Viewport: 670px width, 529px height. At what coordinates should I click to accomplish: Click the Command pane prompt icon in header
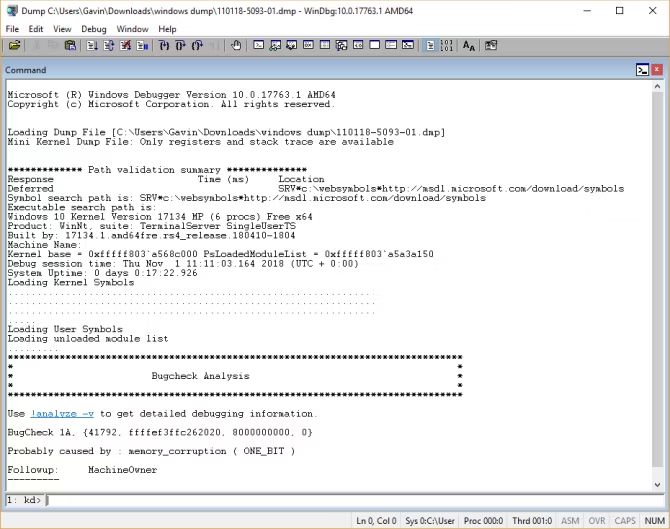coord(643,70)
